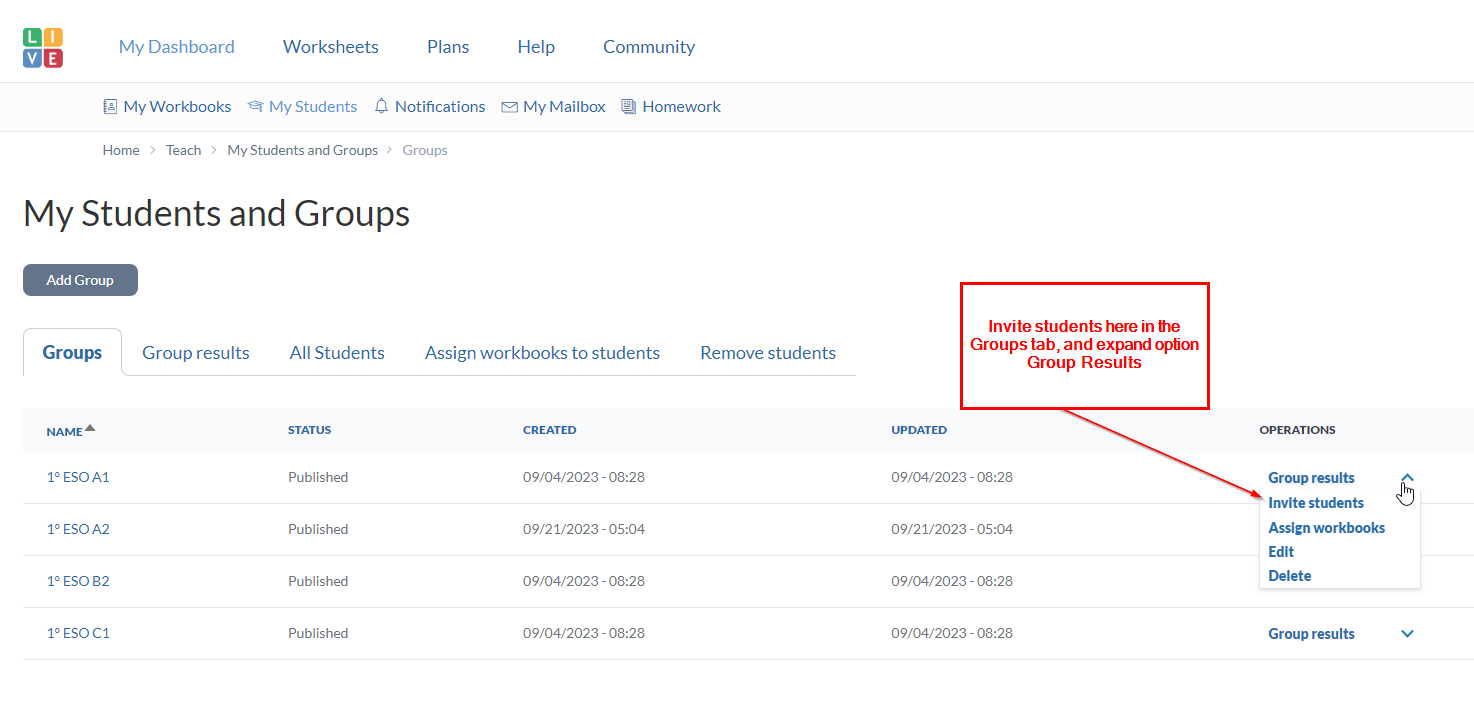Viewport: 1474px width, 714px height.
Task: Open the All Students tab
Action: (337, 353)
